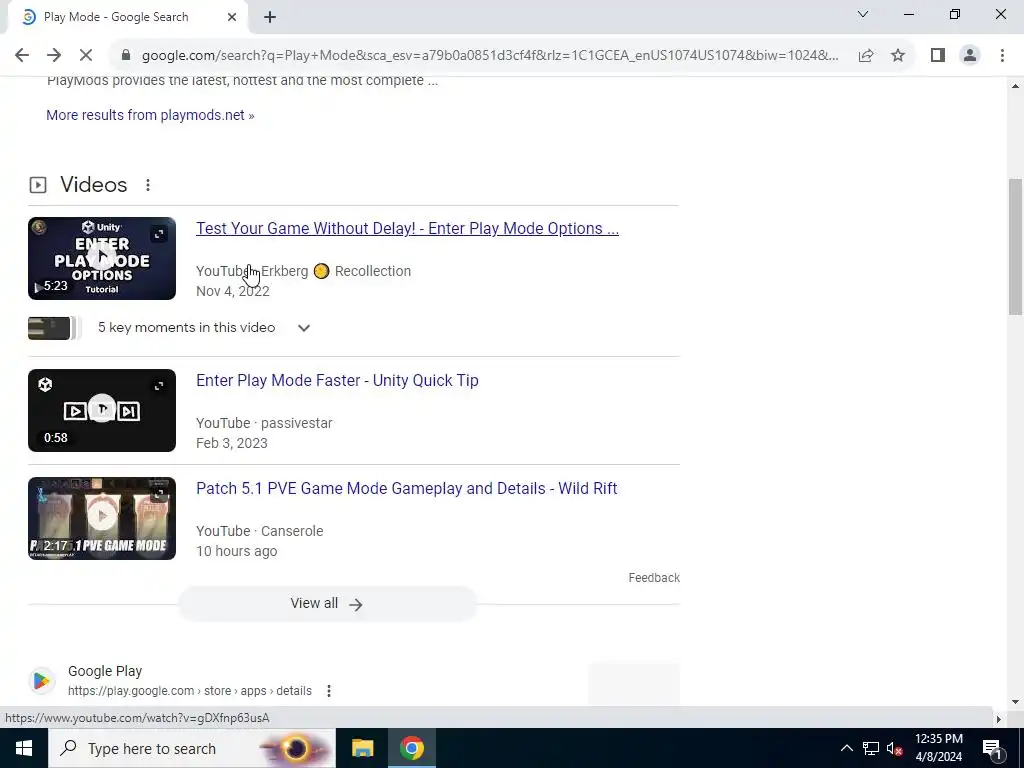Click the scrollbar up arrow

[x=1014, y=86]
